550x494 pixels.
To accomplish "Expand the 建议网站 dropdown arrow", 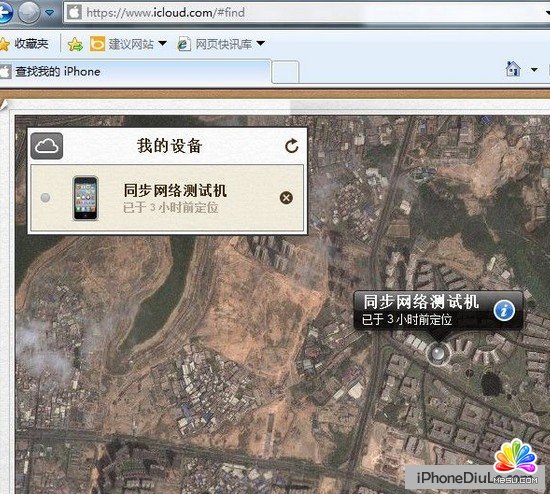I will (x=162, y=44).
